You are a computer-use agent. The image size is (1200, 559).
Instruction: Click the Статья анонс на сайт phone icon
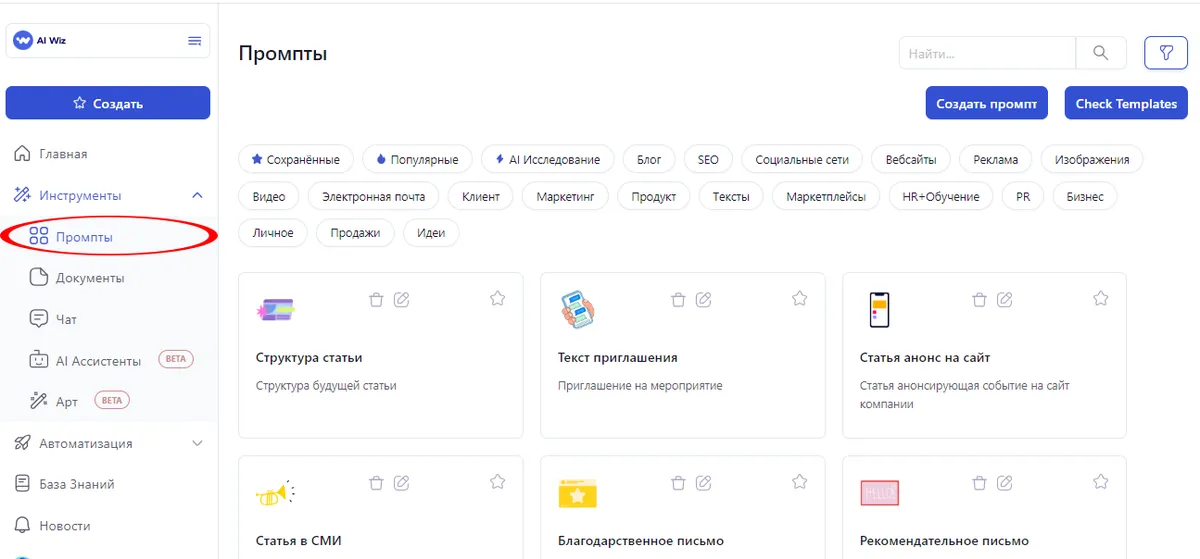(879, 311)
